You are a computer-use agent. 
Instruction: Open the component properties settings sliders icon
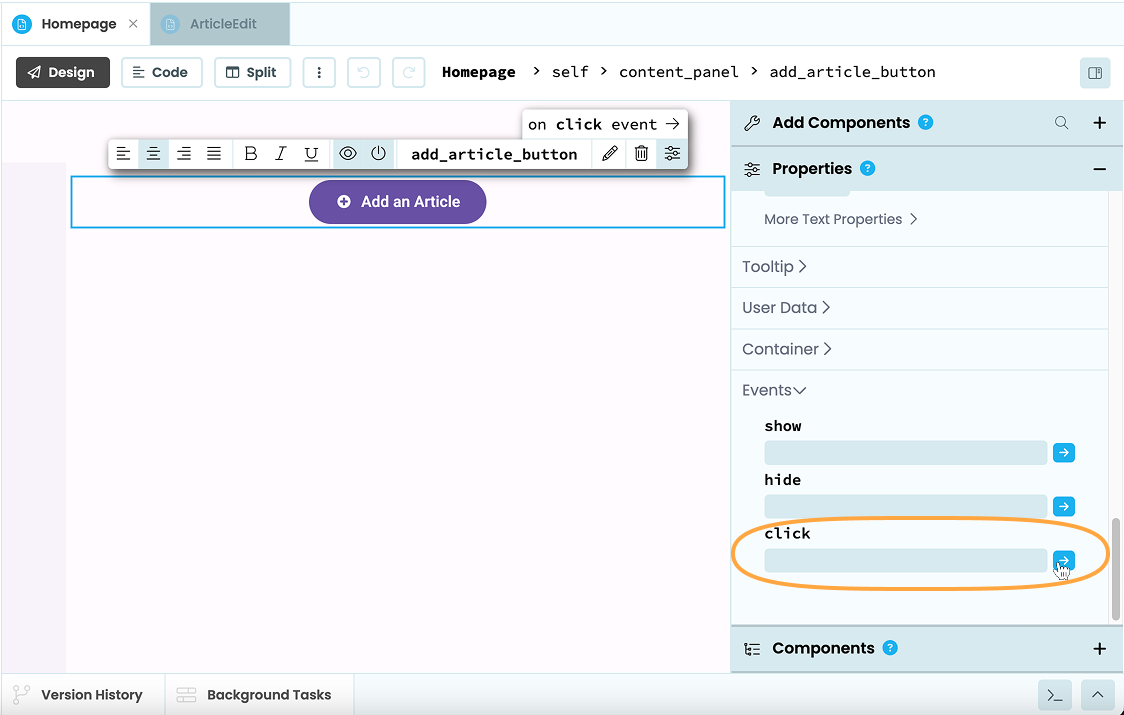click(671, 153)
